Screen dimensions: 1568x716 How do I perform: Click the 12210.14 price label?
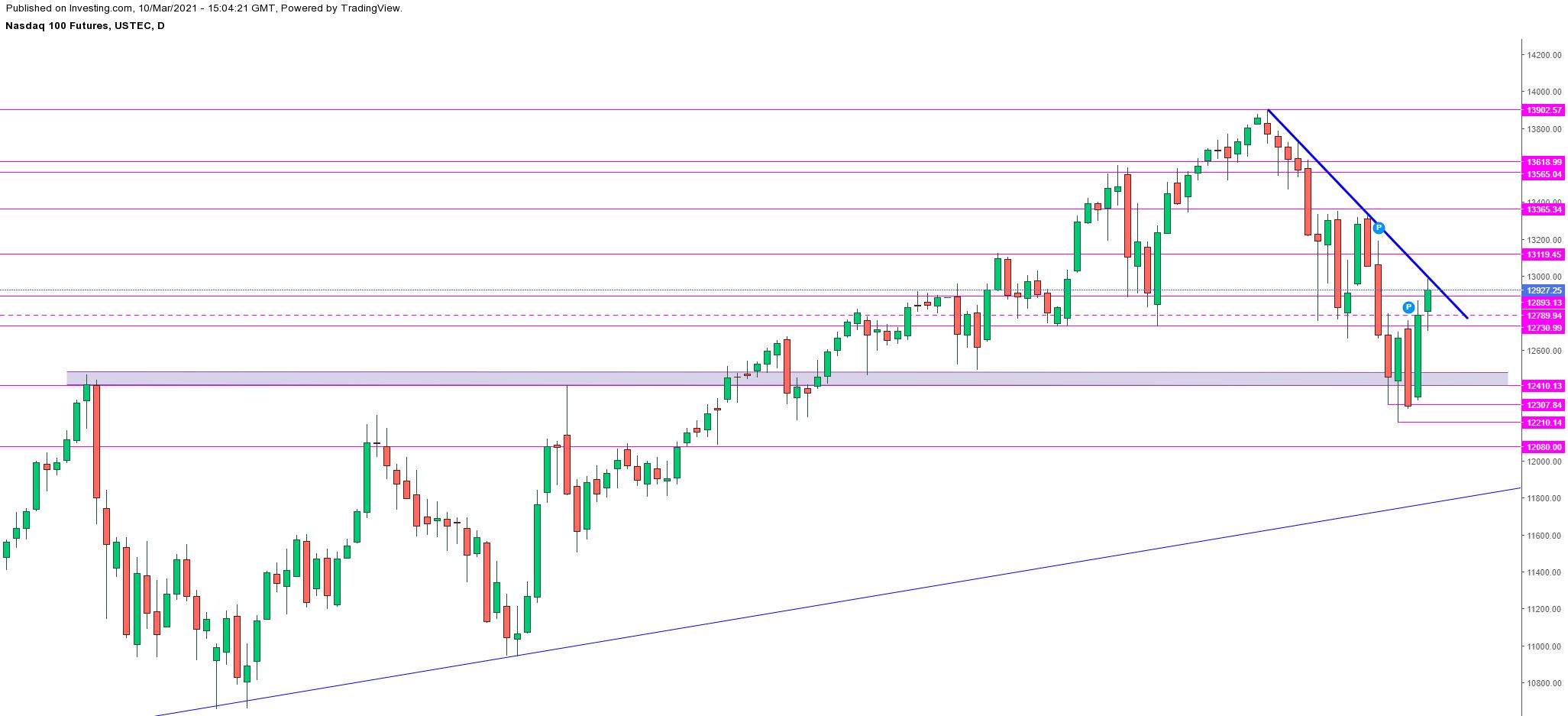(x=1544, y=423)
